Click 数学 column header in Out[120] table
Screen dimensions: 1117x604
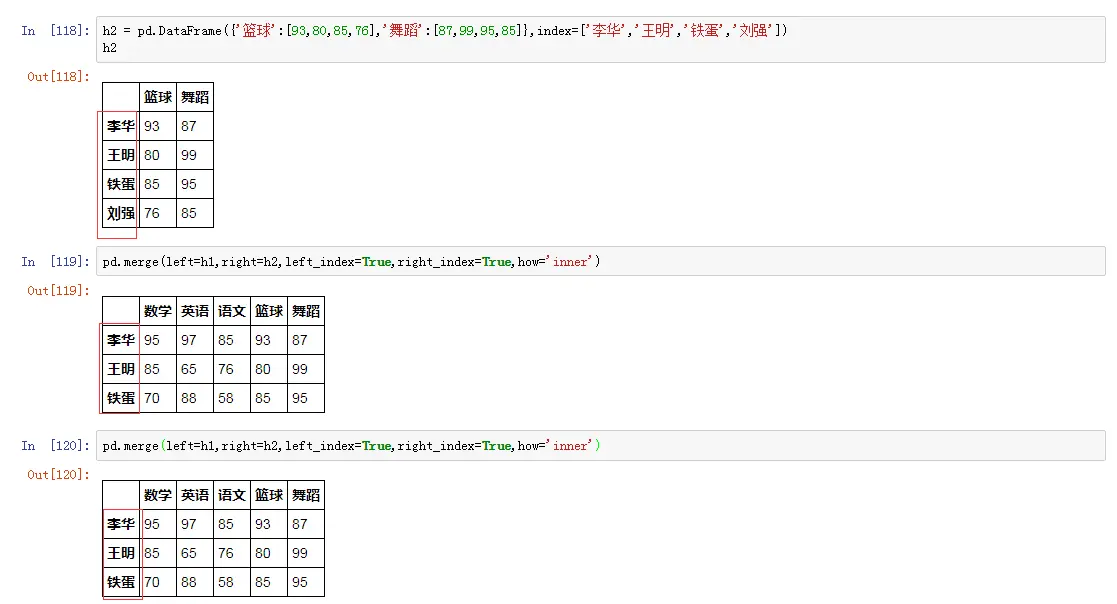157,495
